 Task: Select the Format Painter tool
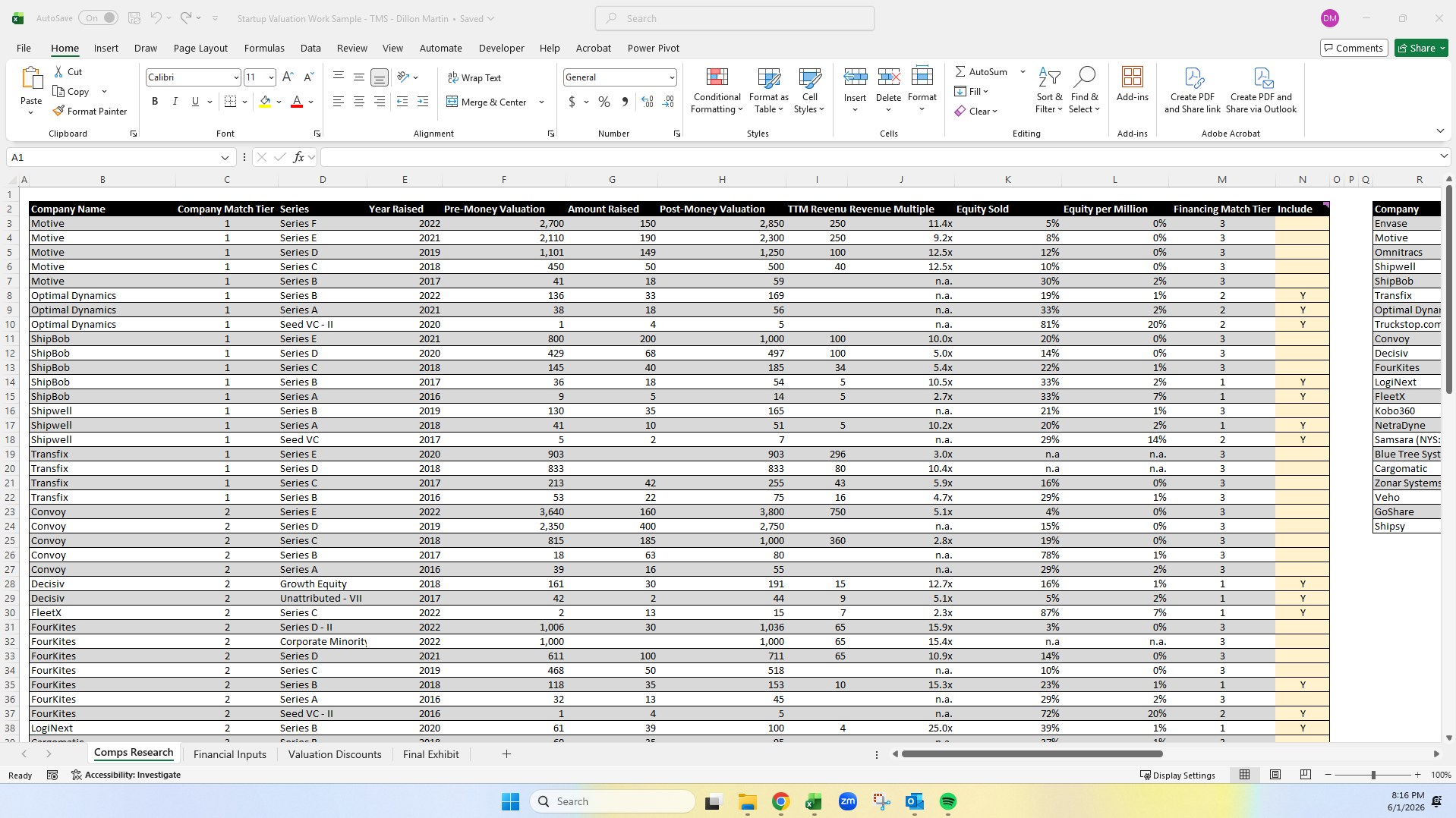[x=90, y=111]
